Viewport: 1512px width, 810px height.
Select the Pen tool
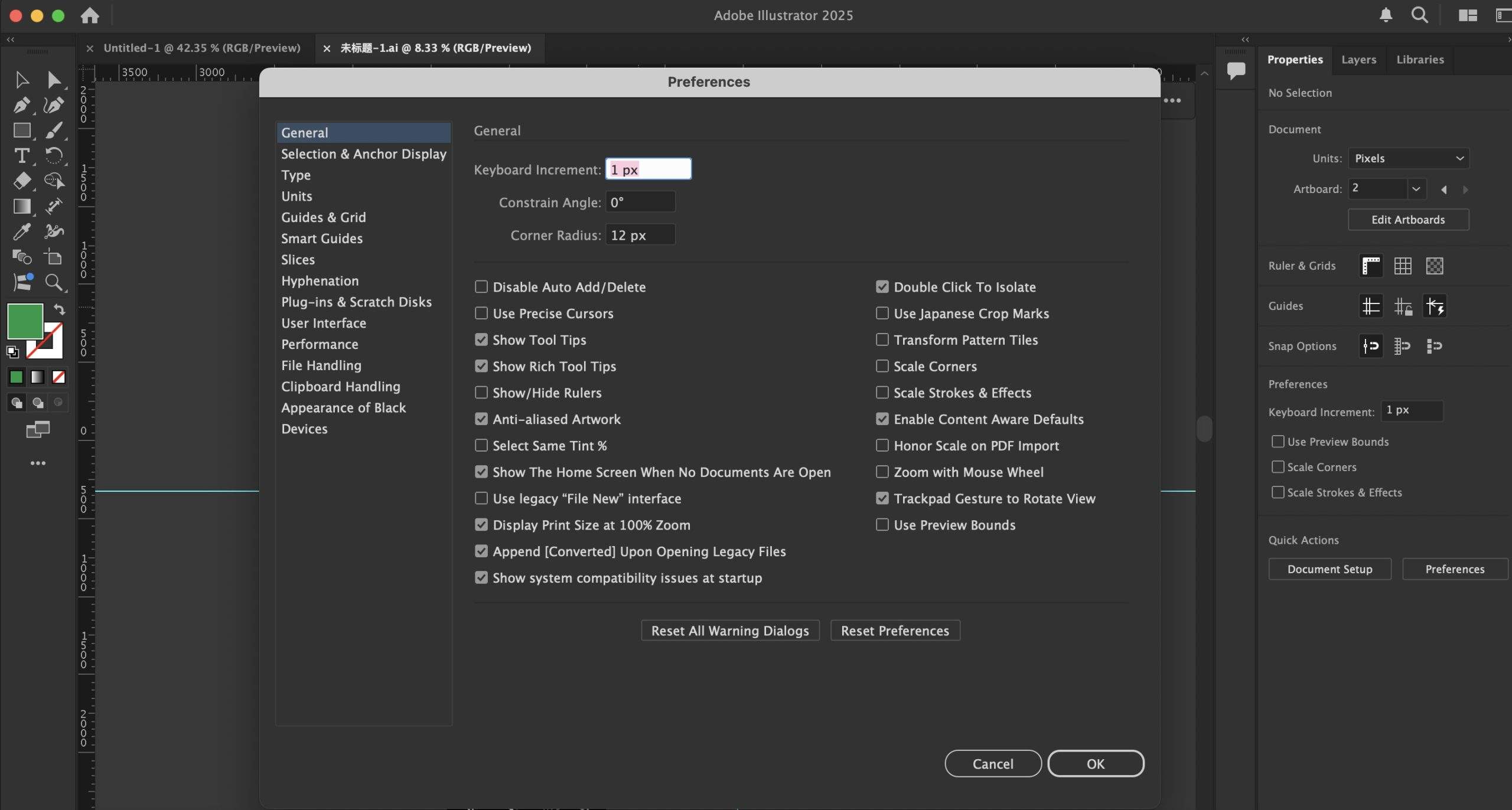click(21, 105)
